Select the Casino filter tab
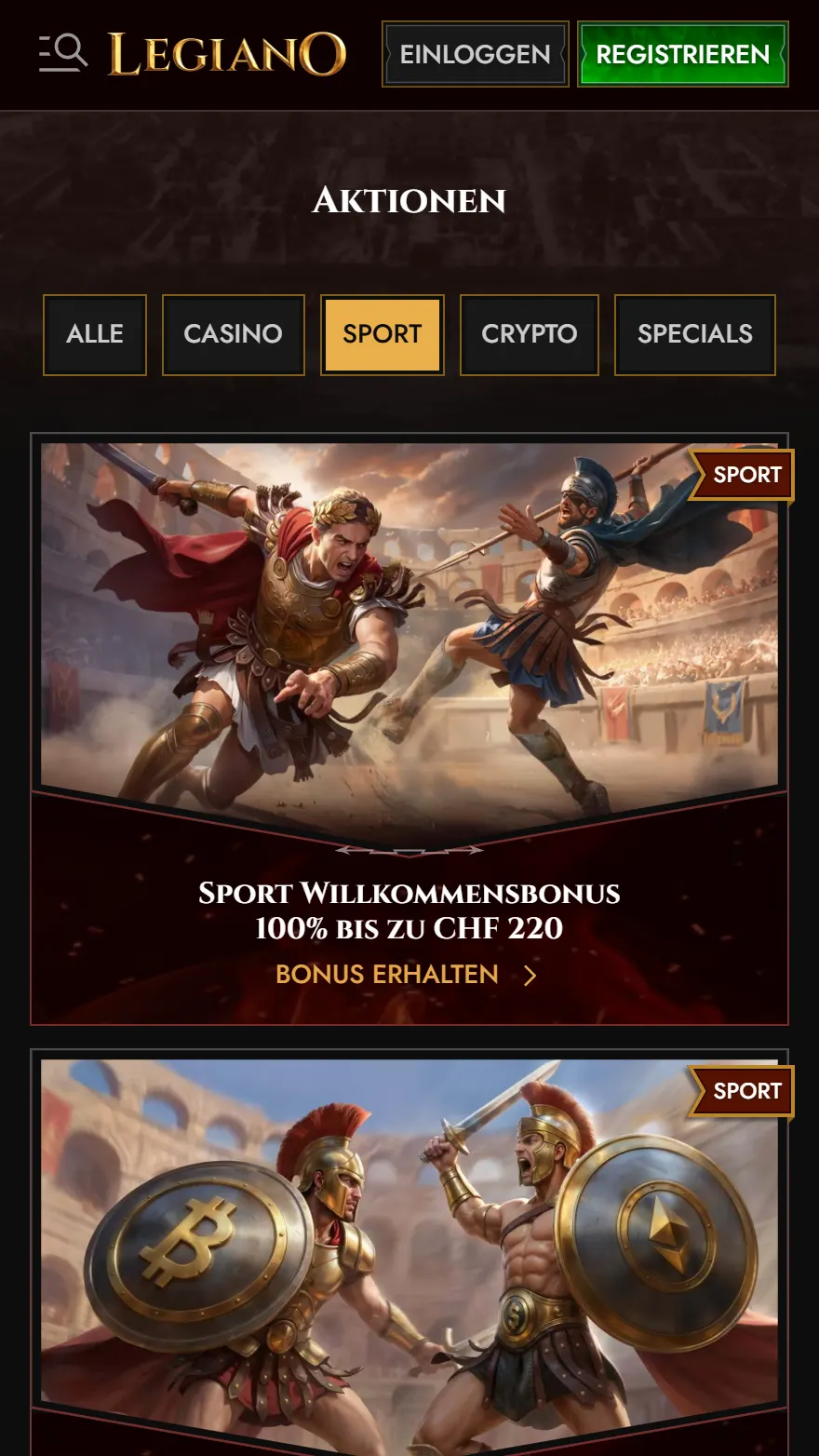The image size is (819, 1456). click(234, 334)
